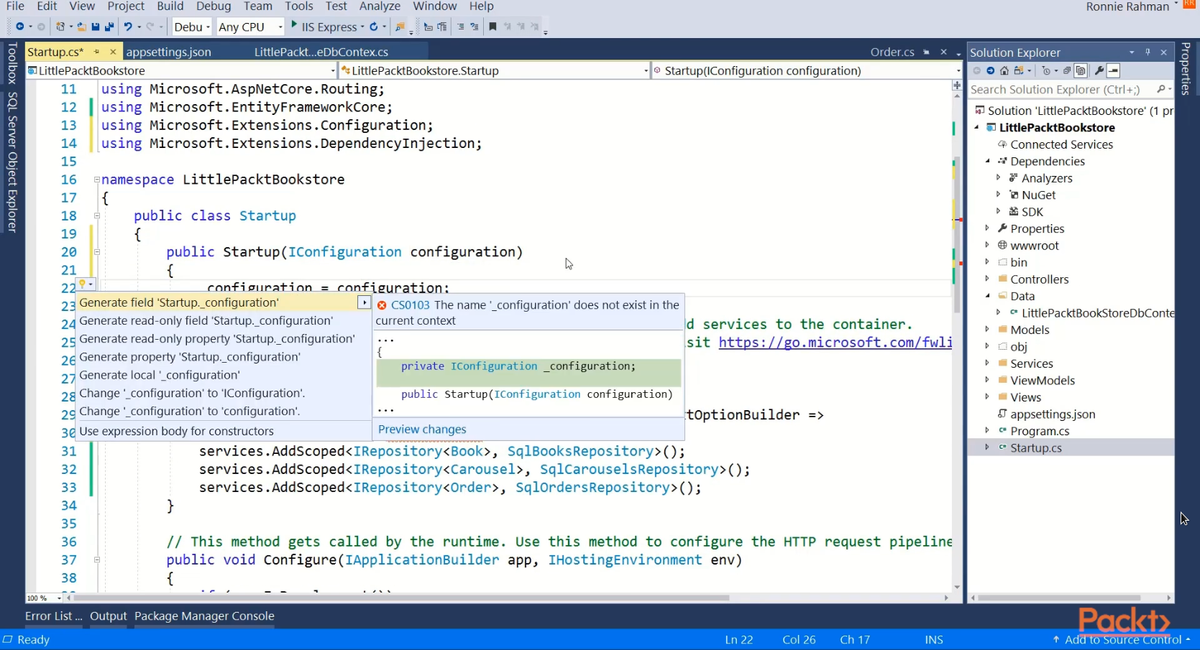Image resolution: width=1200 pixels, height=650 pixels.
Task: Click the Preview changes link
Action: [x=422, y=429]
